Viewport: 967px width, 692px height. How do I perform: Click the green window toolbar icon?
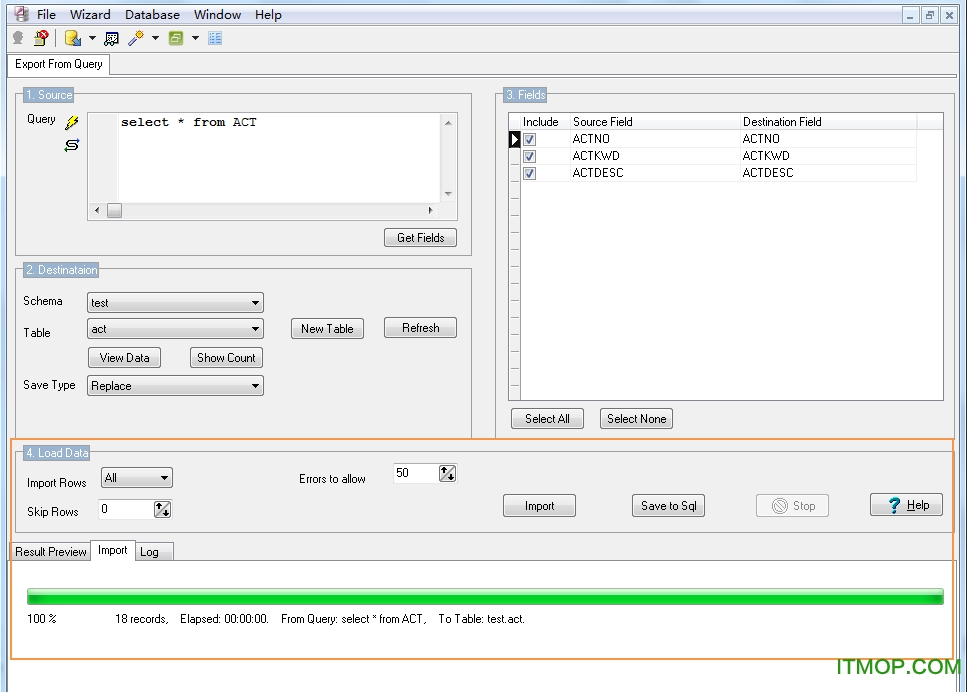174,36
